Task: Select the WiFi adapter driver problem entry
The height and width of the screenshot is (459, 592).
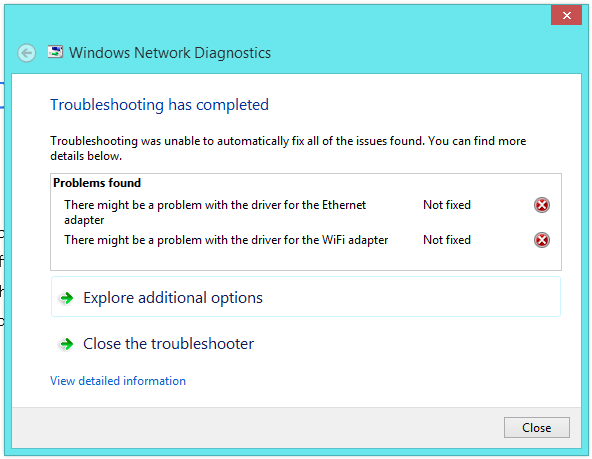Action: point(226,240)
